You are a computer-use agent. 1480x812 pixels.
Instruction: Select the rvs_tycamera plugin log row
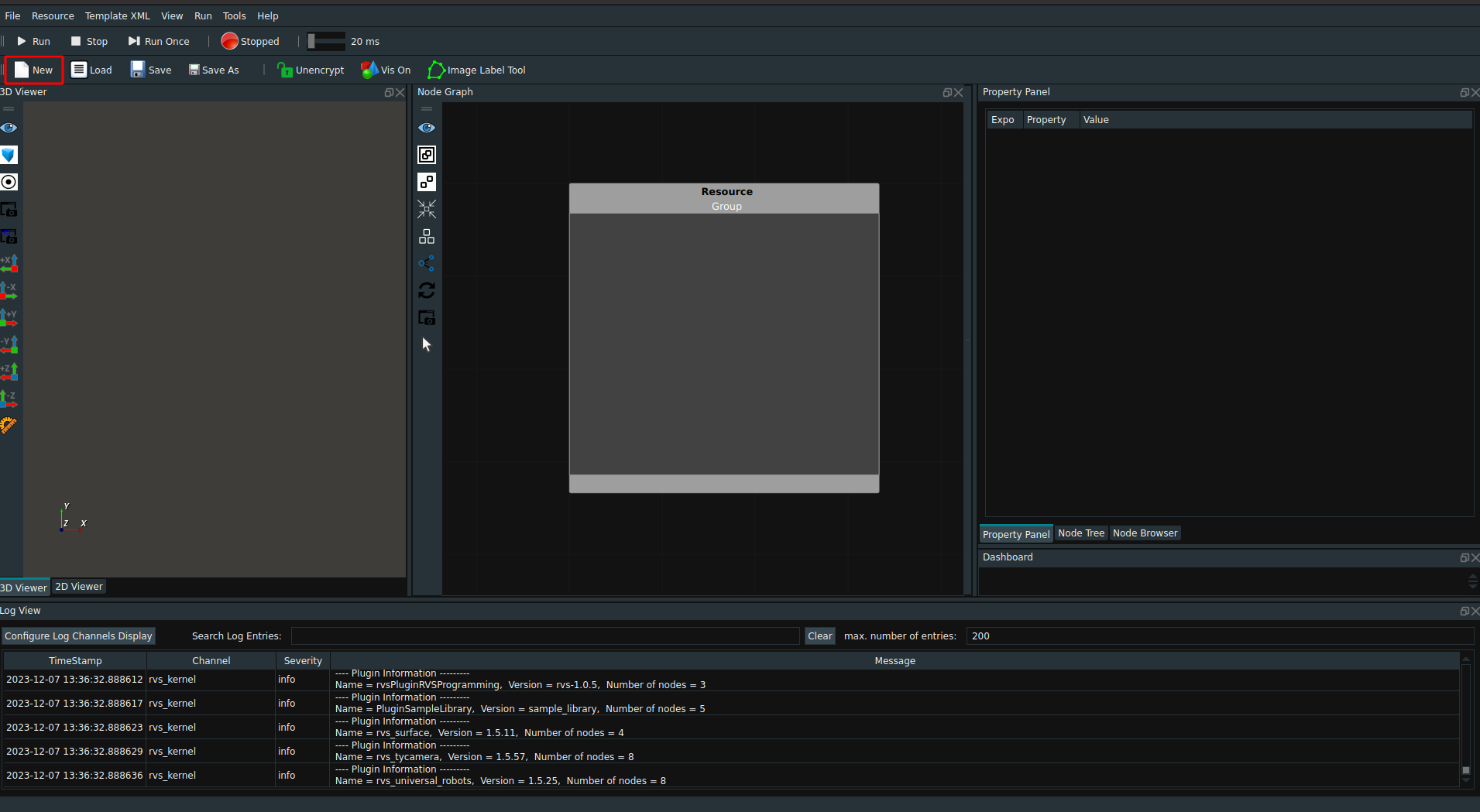tap(731, 751)
